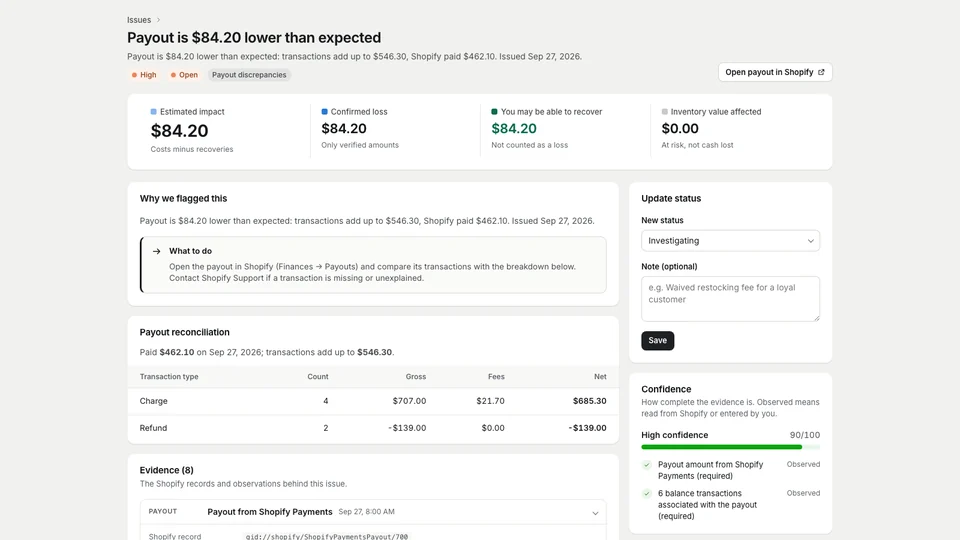Click the Charge fees $21.70 cell
Screen dimensions: 960x540
pos(490,401)
